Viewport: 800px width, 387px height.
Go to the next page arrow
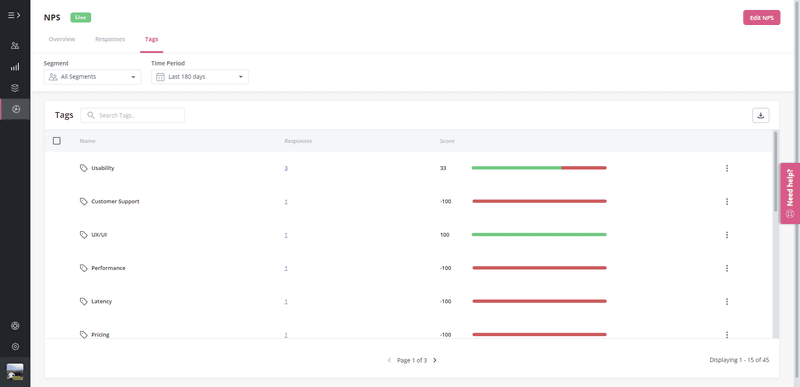tap(435, 360)
